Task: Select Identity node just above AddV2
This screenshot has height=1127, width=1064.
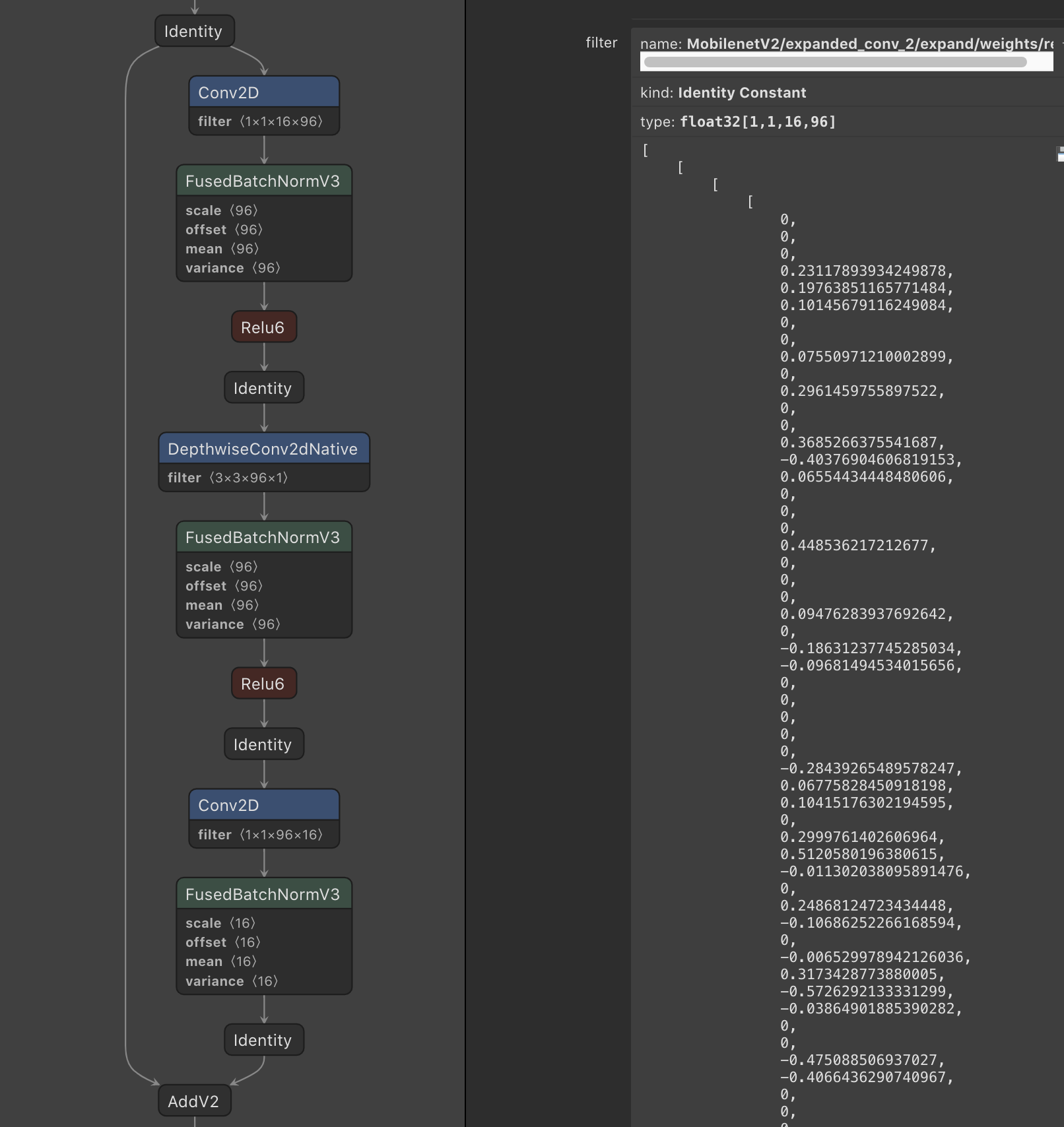Action: (x=264, y=1040)
